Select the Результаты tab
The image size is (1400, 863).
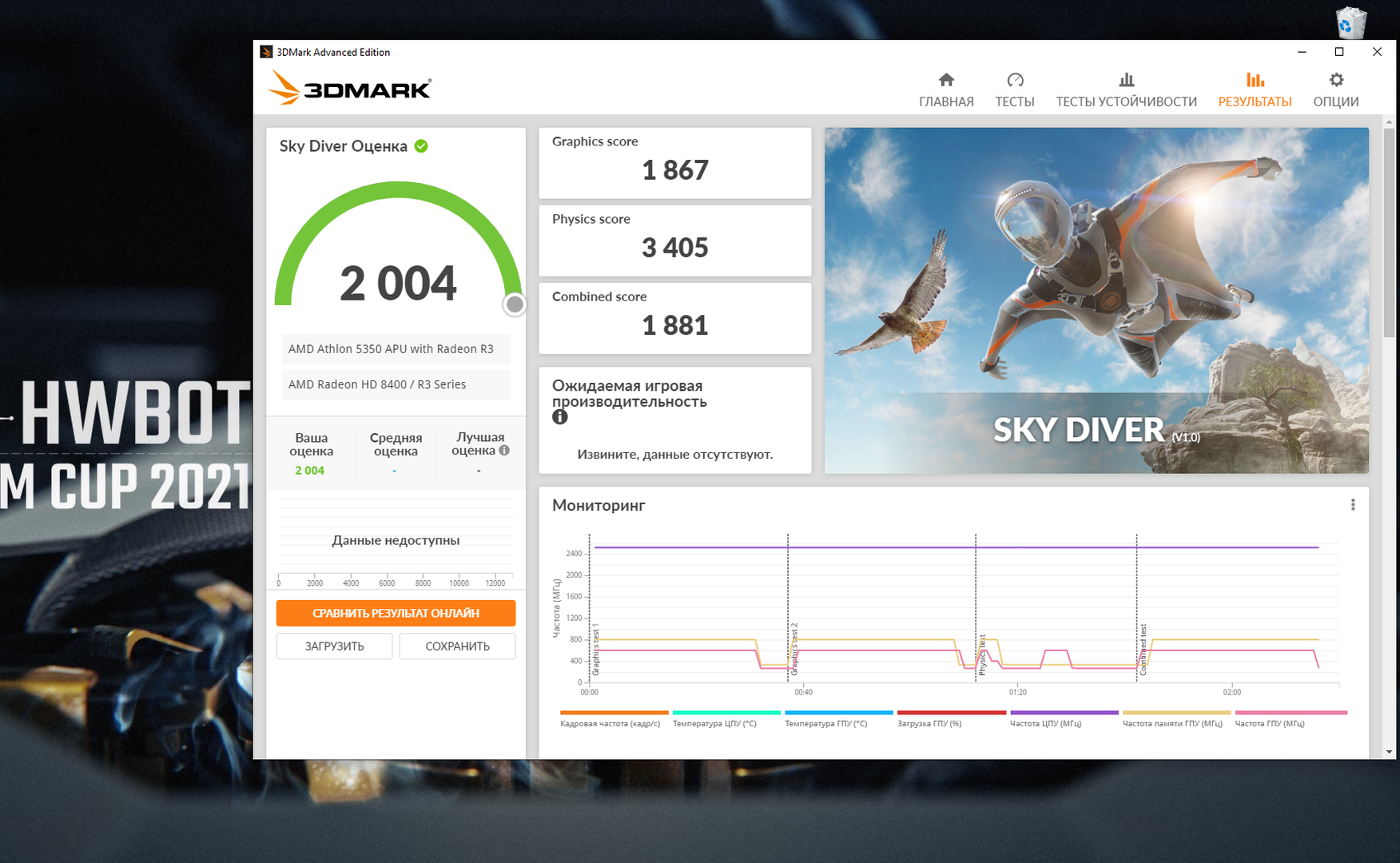click(x=1255, y=89)
